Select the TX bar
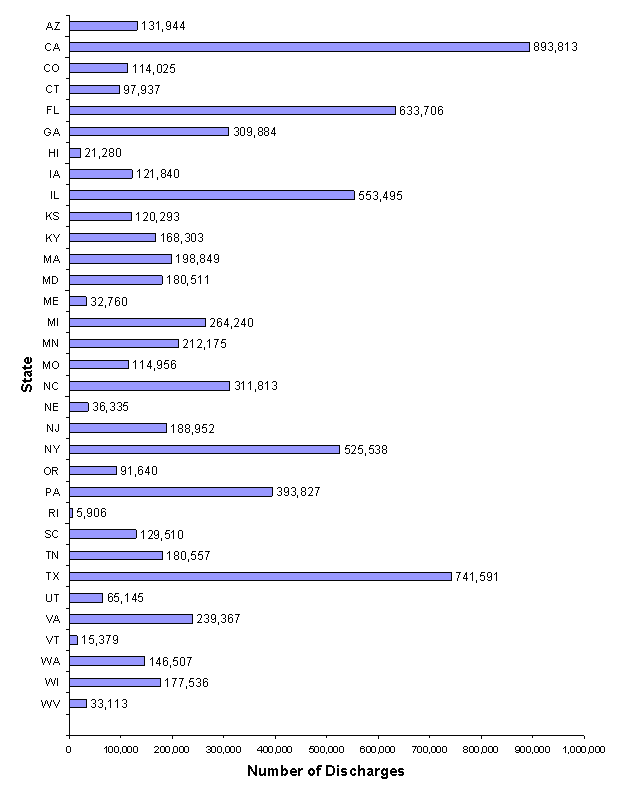Image resolution: width=624 pixels, height=800 pixels. pyautogui.click(x=260, y=576)
